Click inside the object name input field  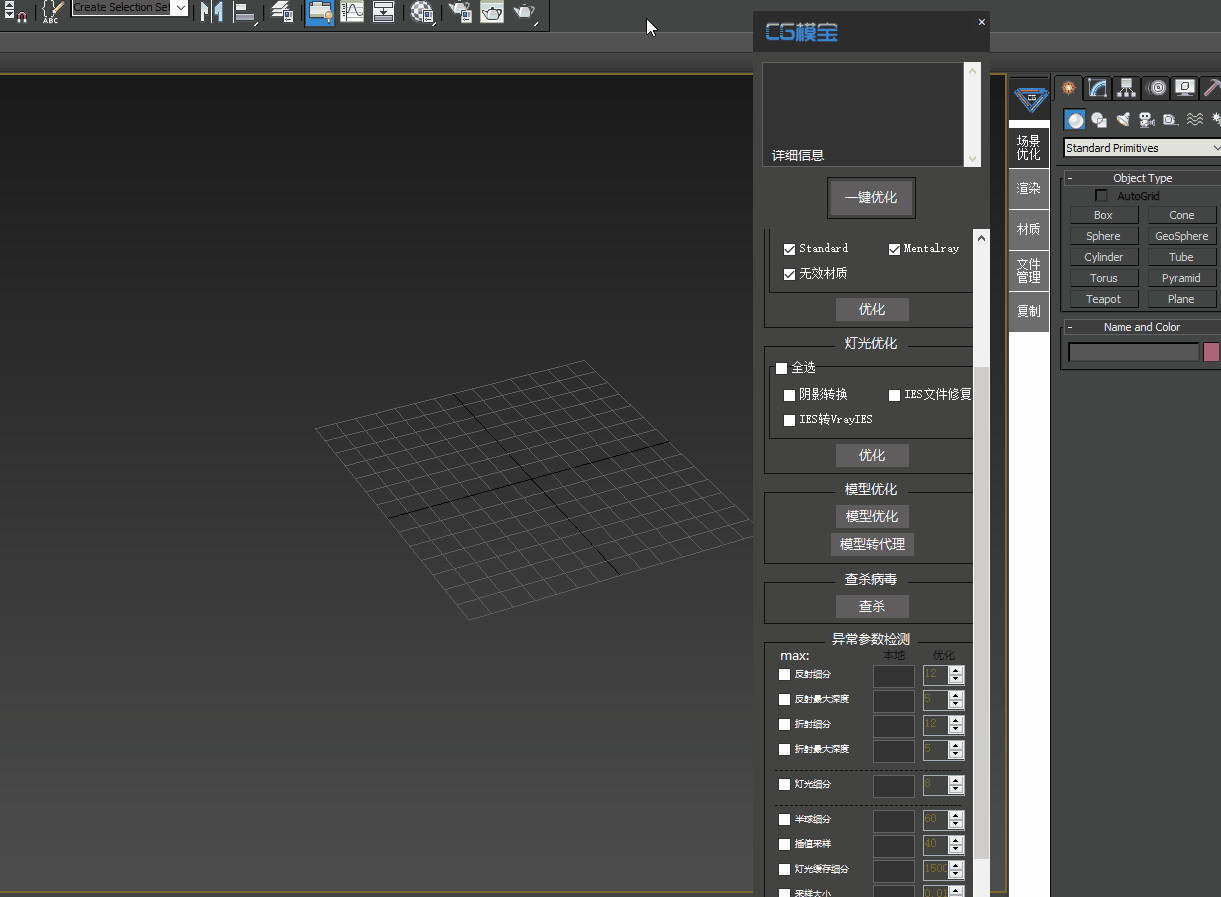coord(1134,351)
